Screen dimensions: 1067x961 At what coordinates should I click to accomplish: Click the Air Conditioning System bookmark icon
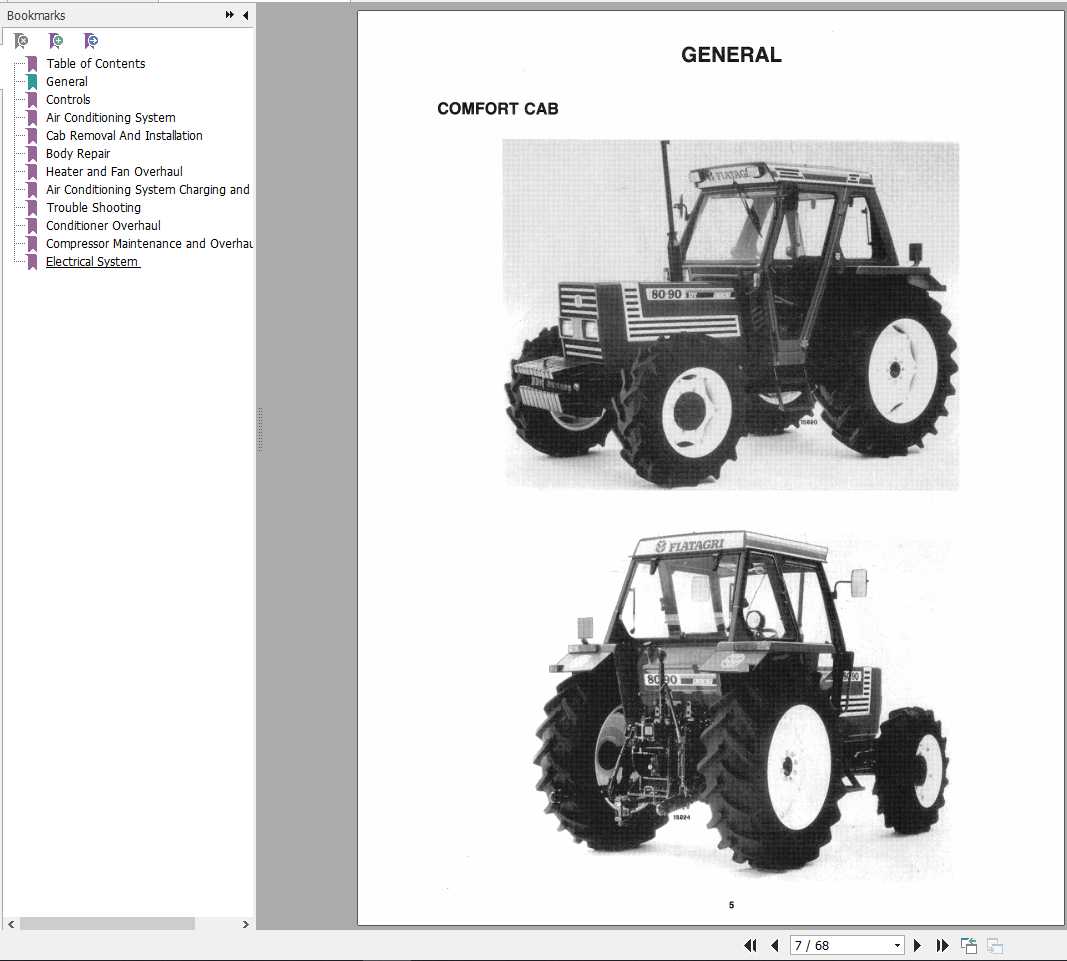(32, 118)
